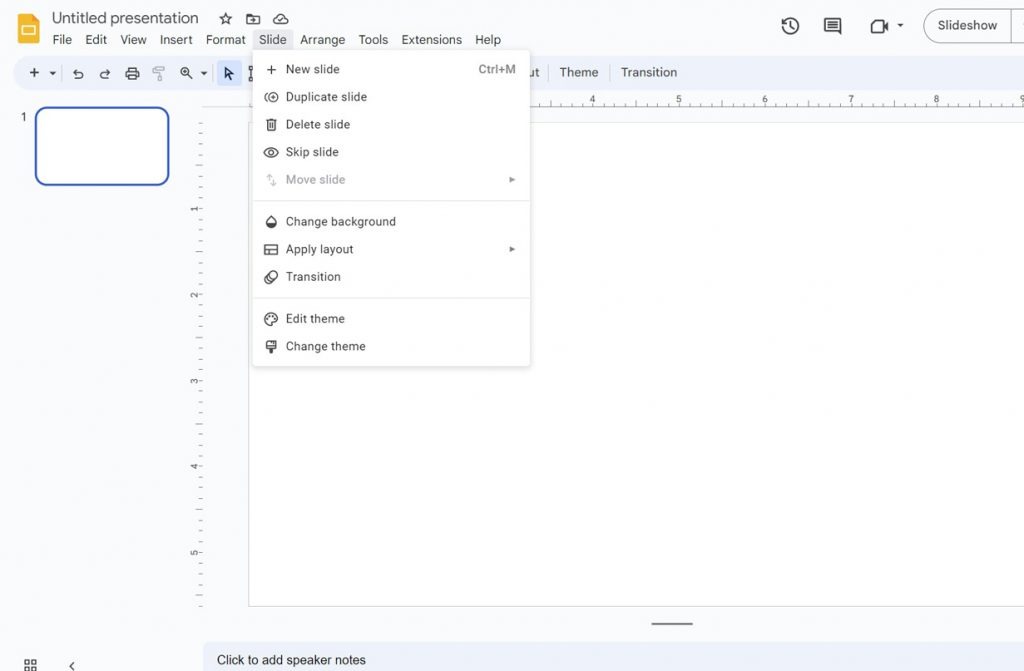Undo the last action
1024x671 pixels.
78,72
